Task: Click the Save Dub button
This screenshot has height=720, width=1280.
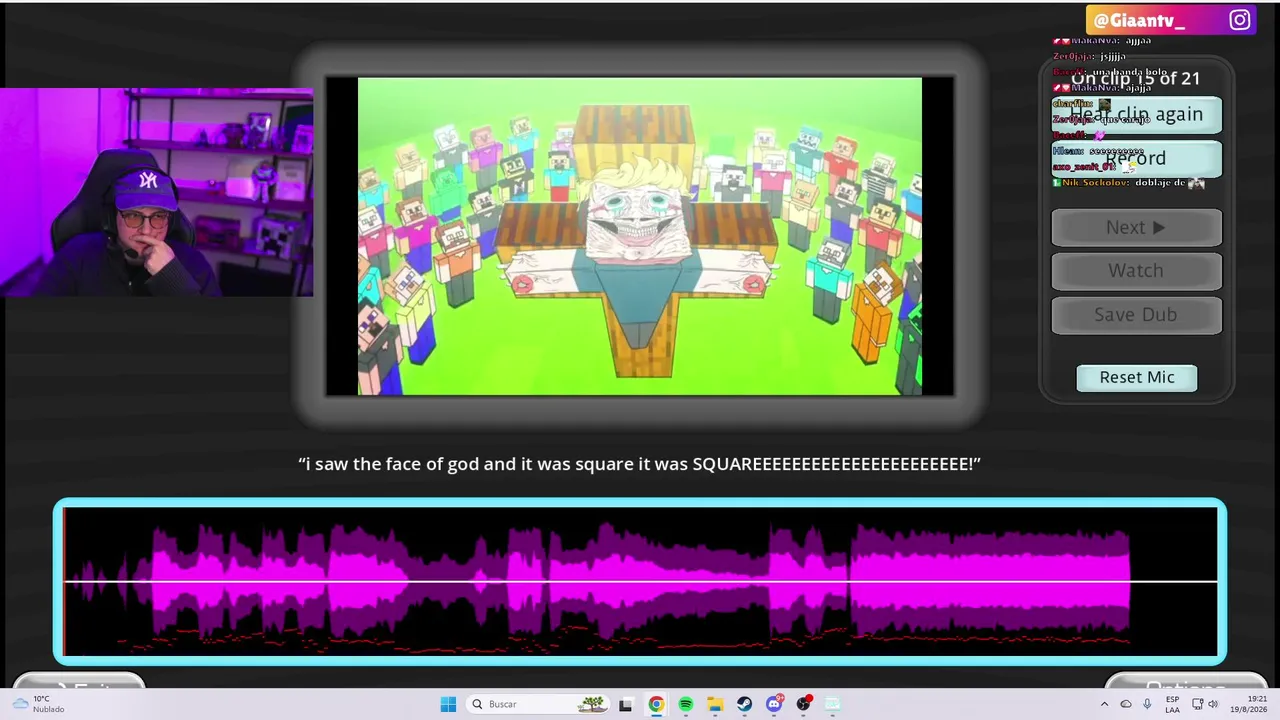Action: click(1136, 315)
